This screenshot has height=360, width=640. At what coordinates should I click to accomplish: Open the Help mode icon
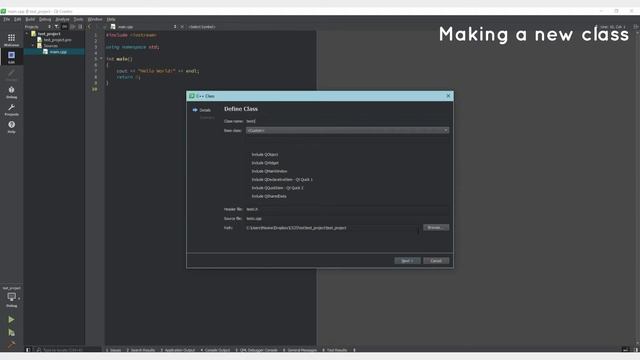pyautogui.click(x=11, y=127)
